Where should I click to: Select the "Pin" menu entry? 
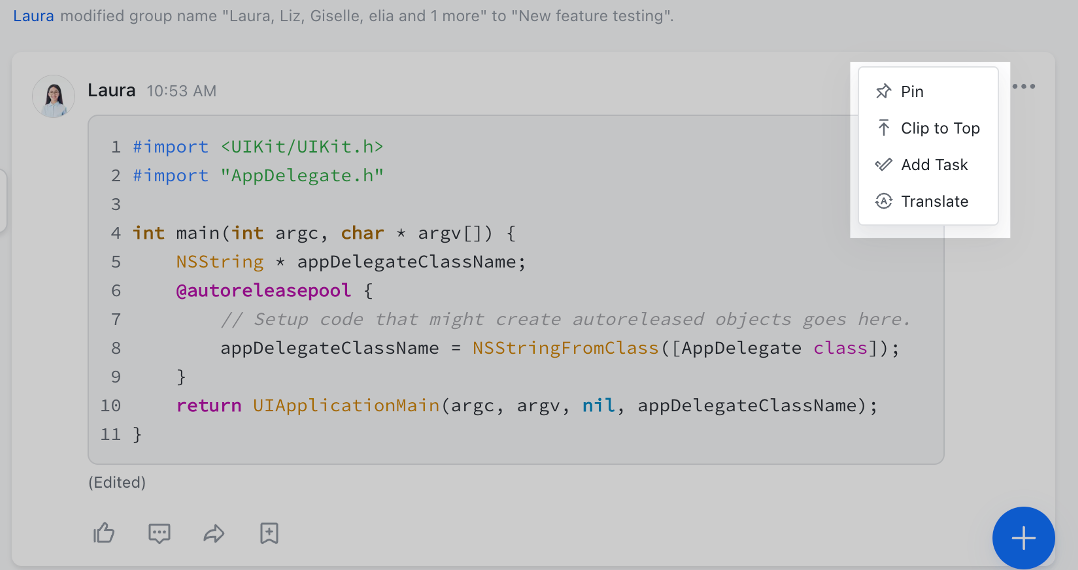click(x=912, y=91)
